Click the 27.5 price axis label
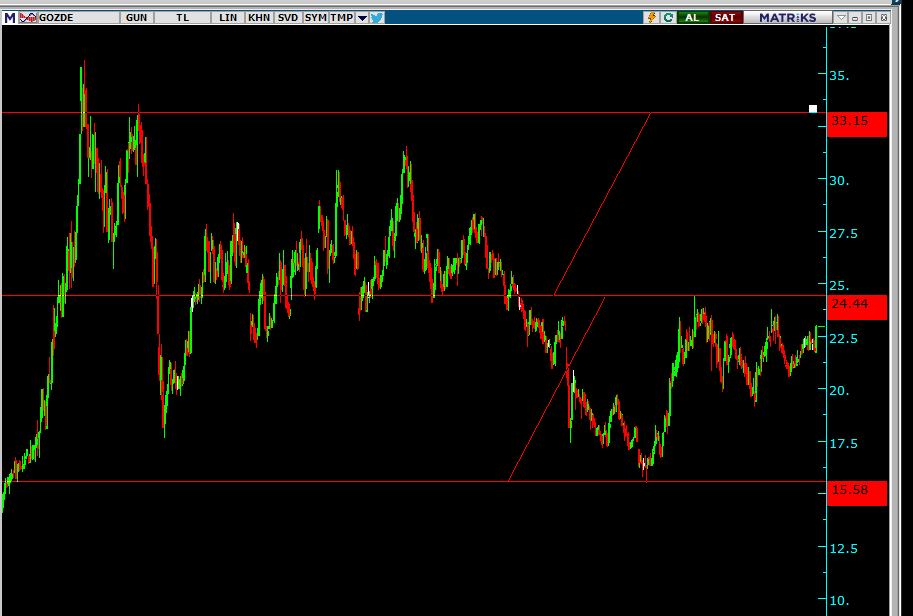 [x=843, y=233]
